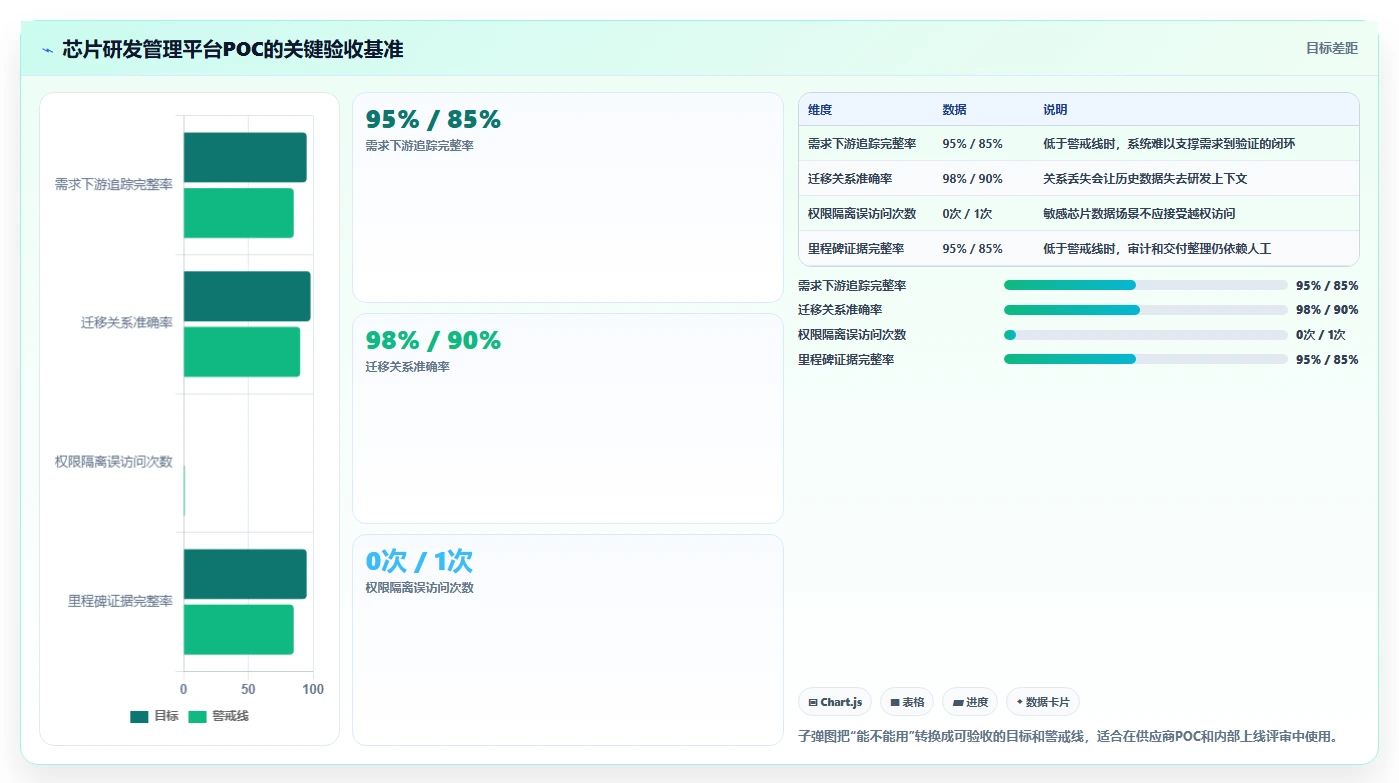Click the large 0次 / 1次 card value
The height and width of the screenshot is (783, 1399).
[419, 561]
